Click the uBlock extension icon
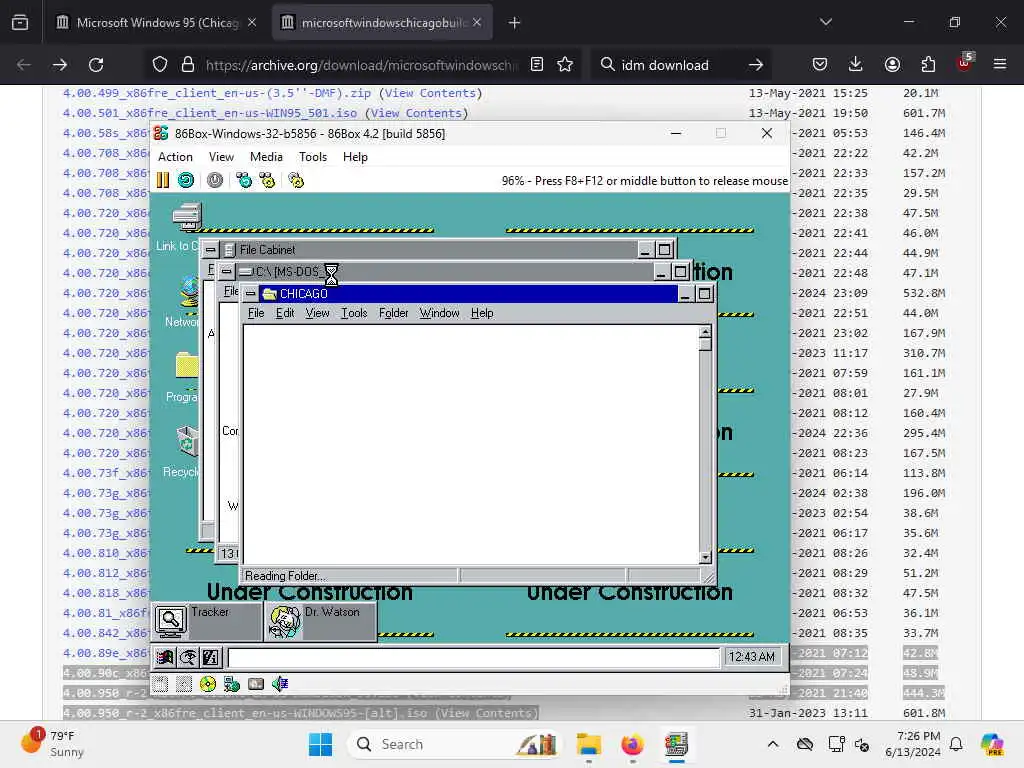Viewport: 1024px width, 768px height. click(x=964, y=63)
